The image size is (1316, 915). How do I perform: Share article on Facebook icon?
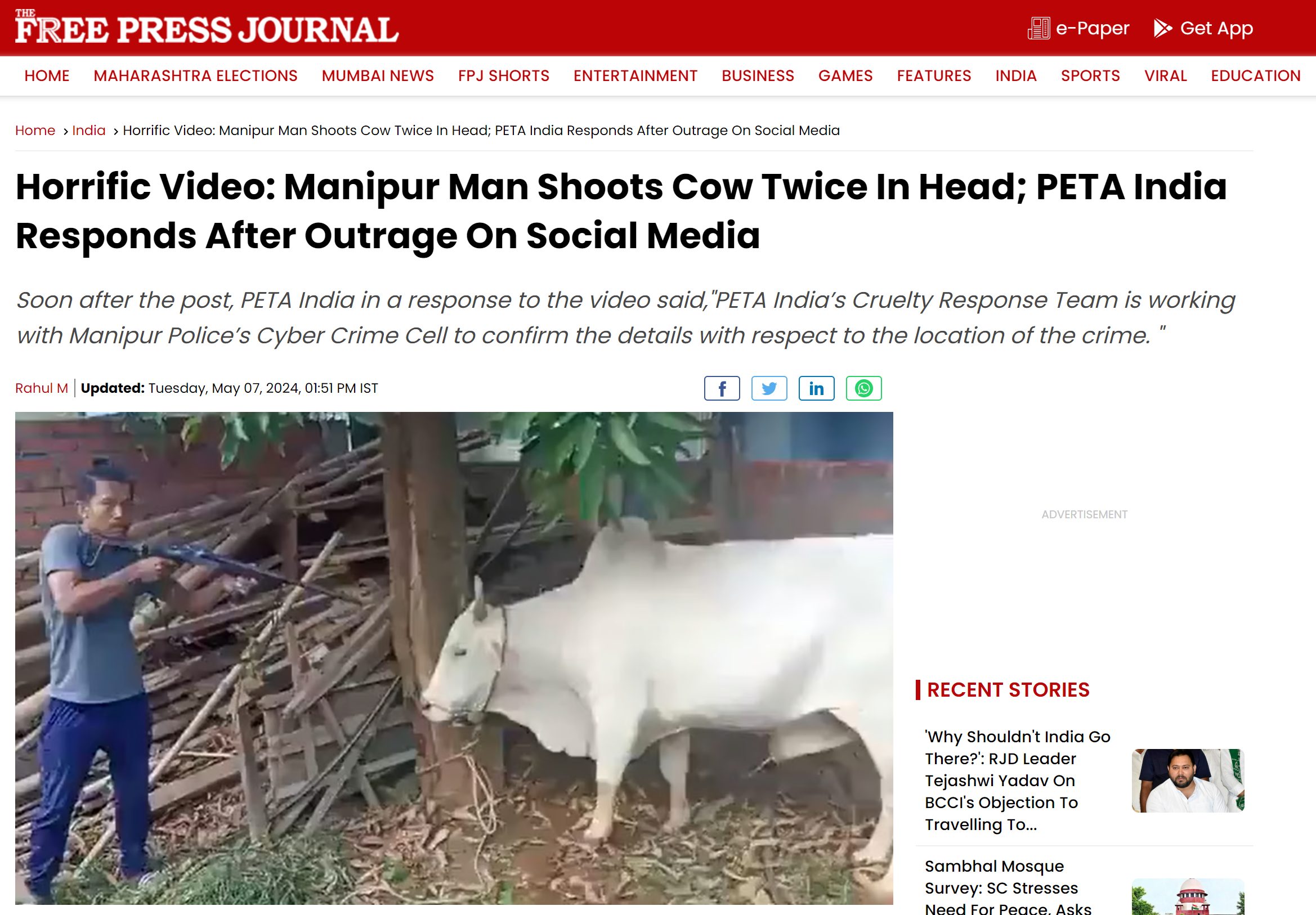pyautogui.click(x=722, y=388)
